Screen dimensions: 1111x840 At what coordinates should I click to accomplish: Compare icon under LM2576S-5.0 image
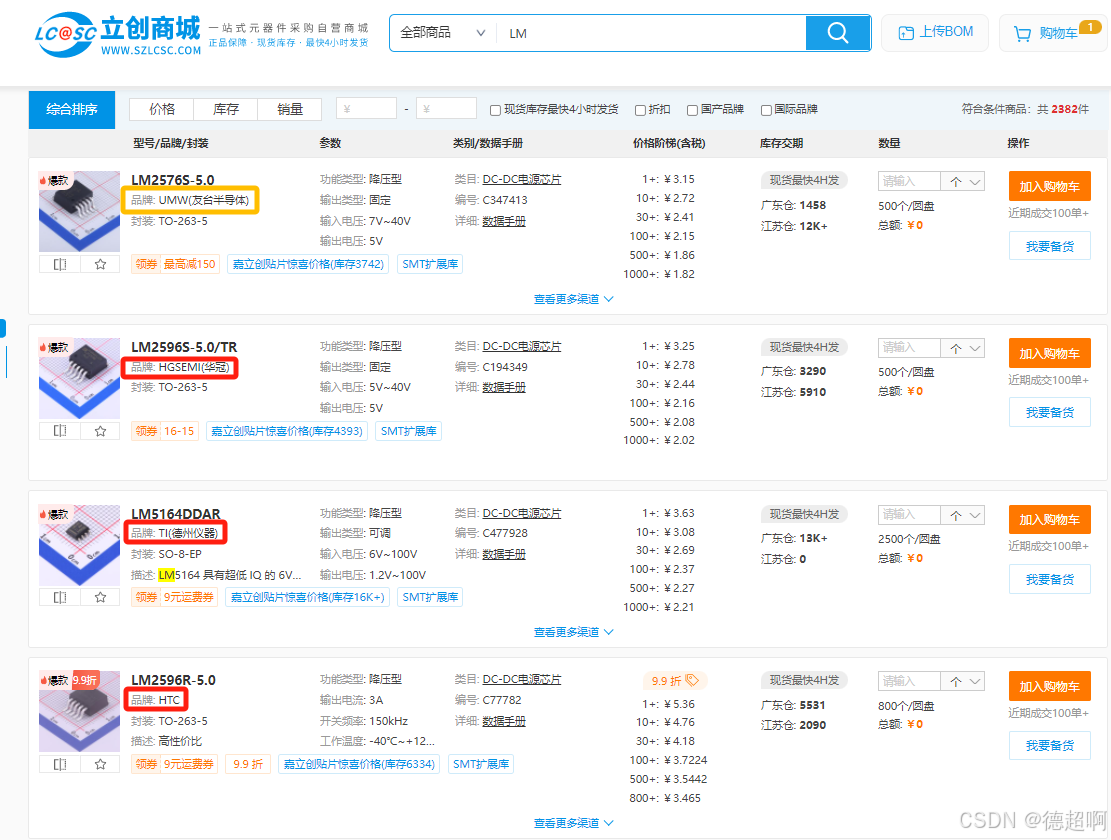60,264
